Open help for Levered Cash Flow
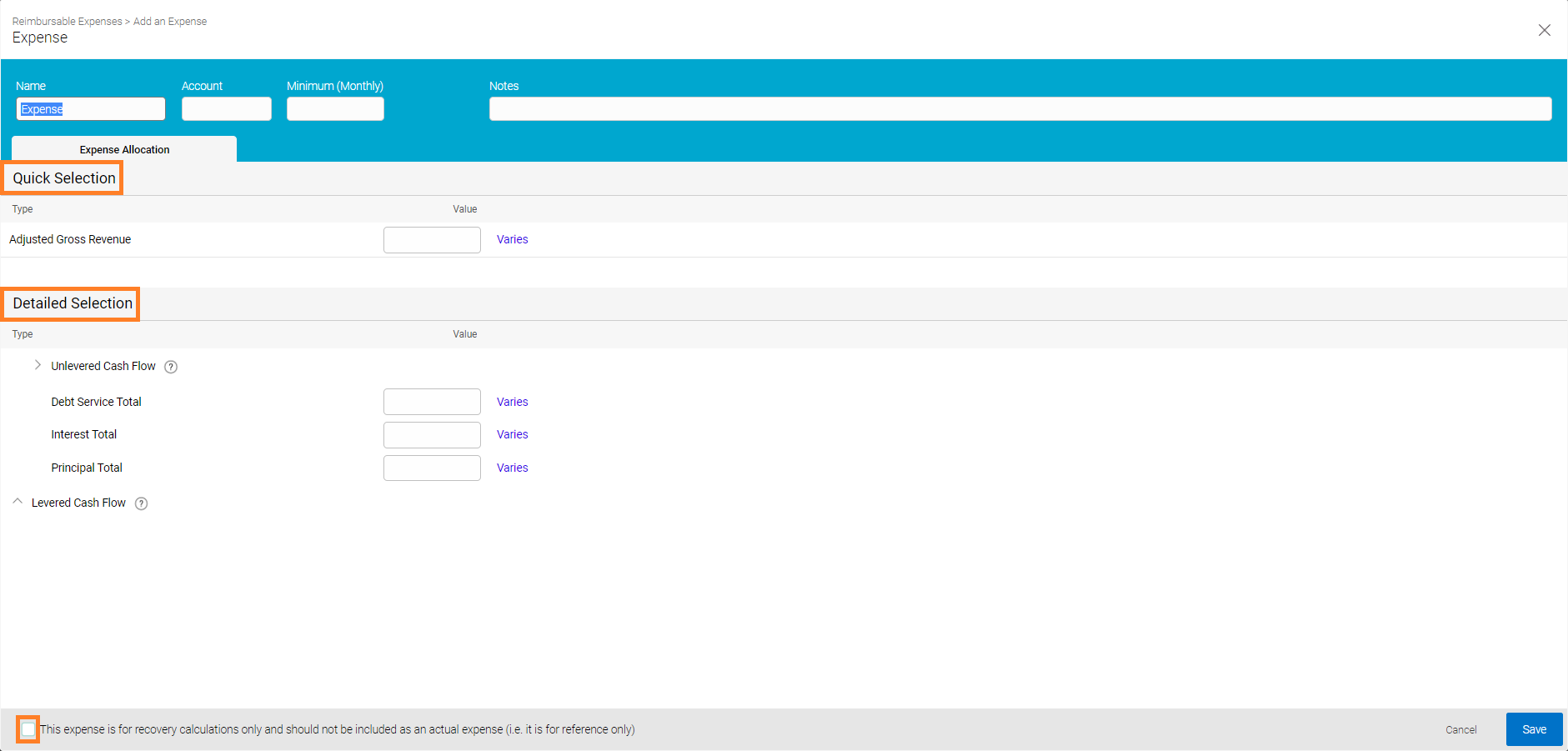Screen dimensions: 1568x751 (x=141, y=503)
